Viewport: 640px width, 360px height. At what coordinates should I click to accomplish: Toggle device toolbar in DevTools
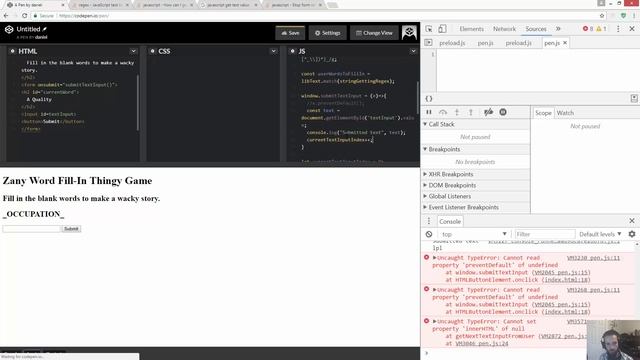tap(442, 29)
